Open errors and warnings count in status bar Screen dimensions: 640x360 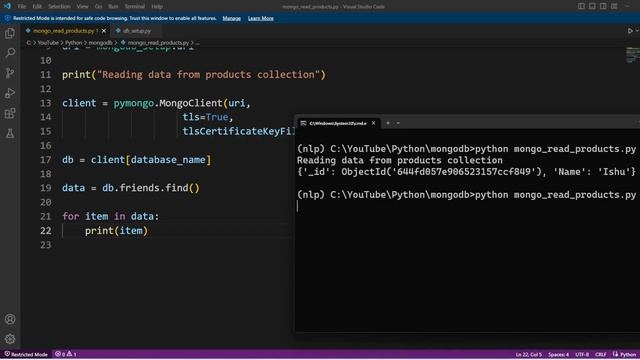pos(66,354)
